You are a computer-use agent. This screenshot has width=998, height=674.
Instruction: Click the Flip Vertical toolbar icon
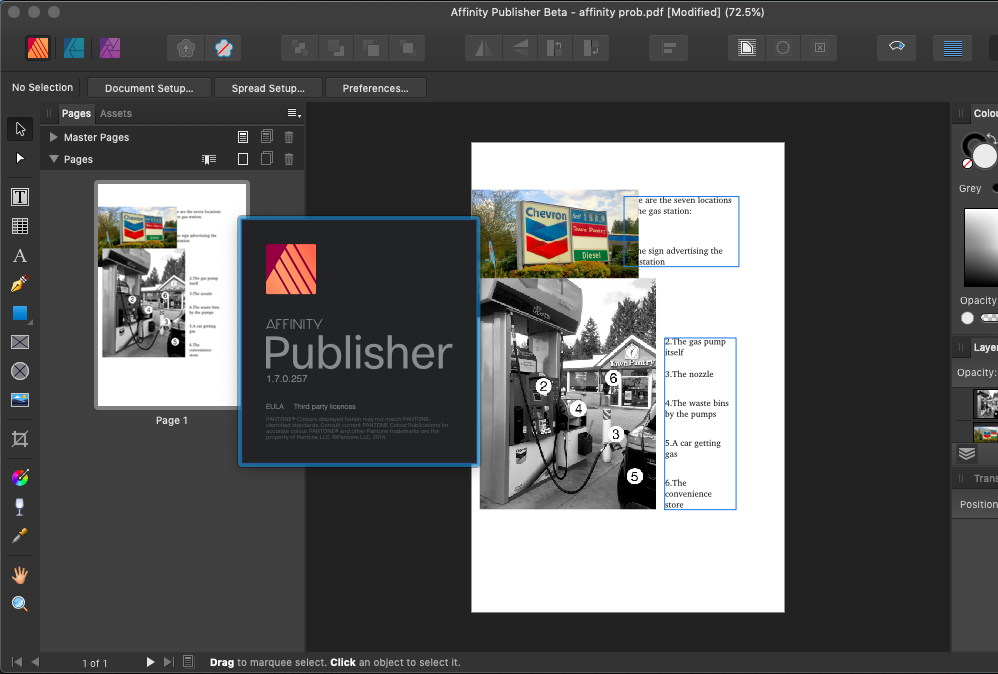click(x=519, y=48)
